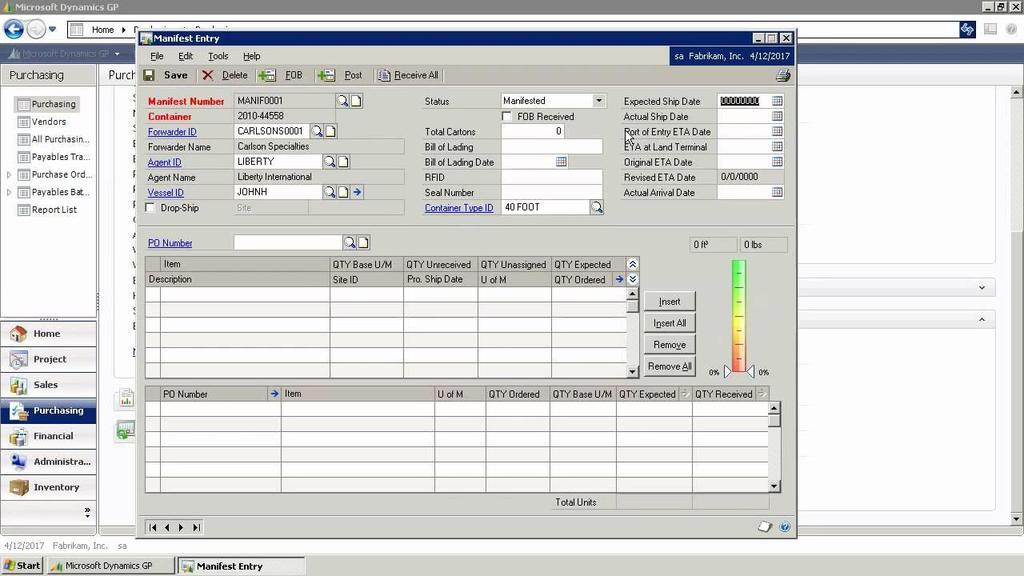Go to the previous record

167,527
